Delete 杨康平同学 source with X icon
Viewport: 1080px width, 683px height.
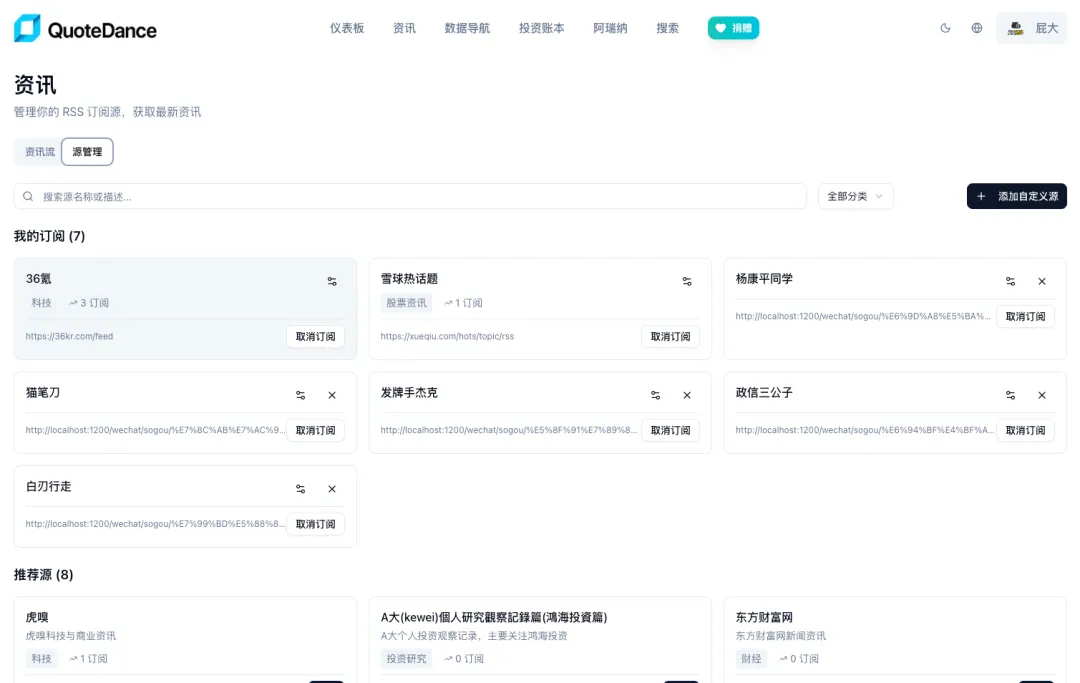(x=1042, y=281)
